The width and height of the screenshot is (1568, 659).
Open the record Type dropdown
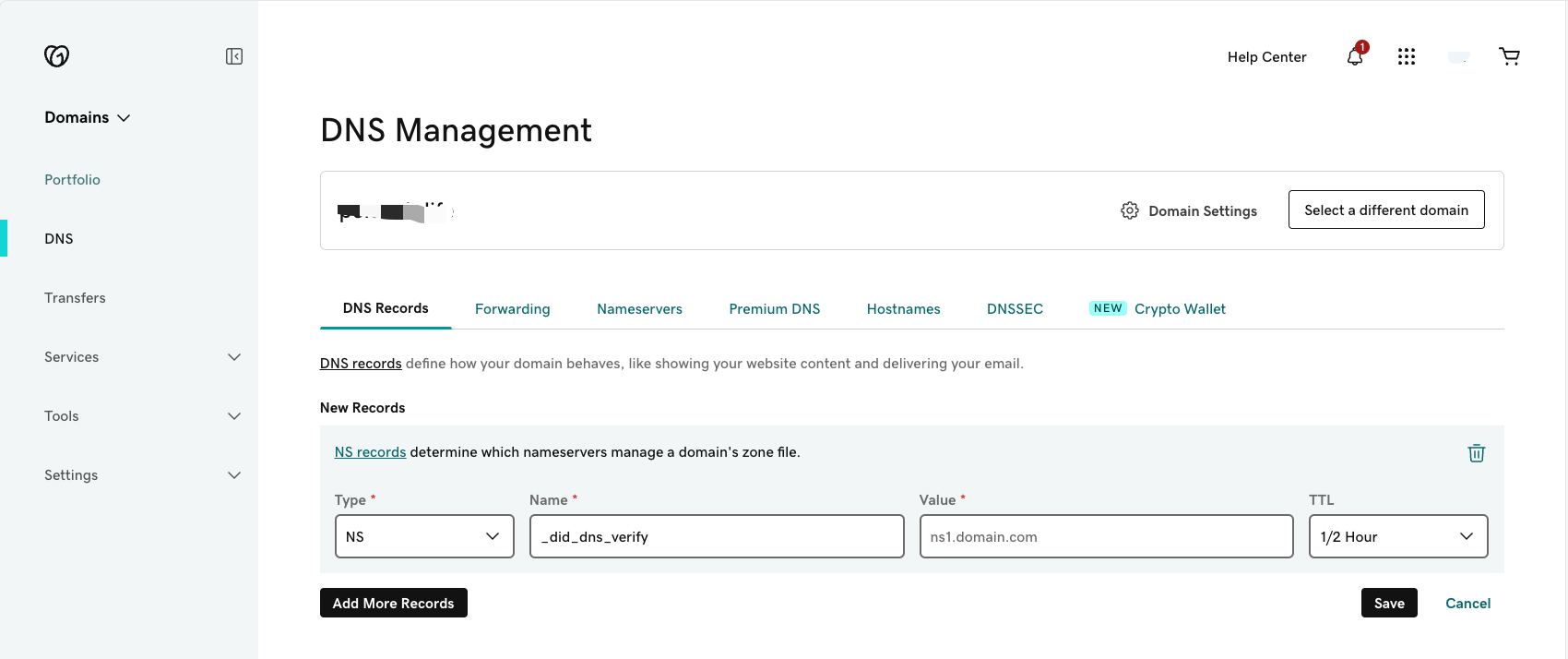(x=423, y=536)
